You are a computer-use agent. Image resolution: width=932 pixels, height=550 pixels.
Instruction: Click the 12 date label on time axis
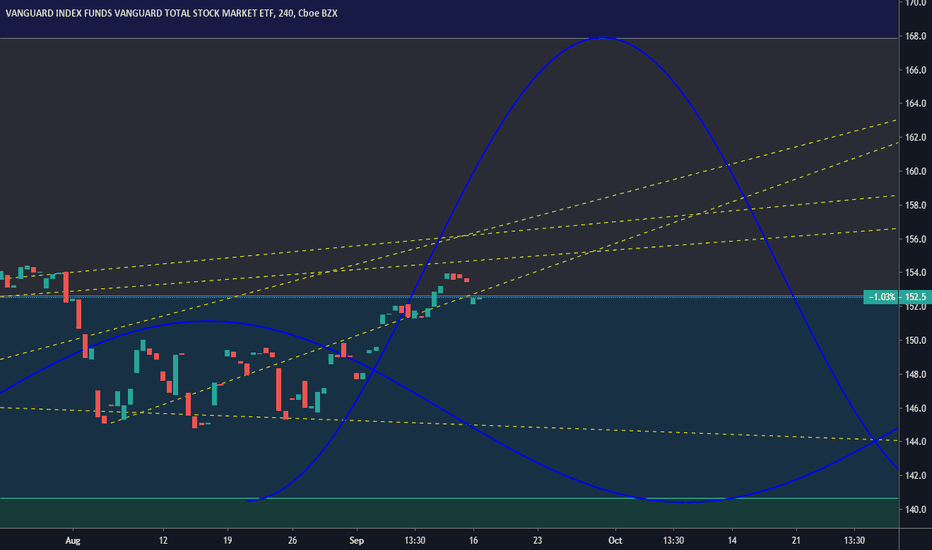pos(163,540)
